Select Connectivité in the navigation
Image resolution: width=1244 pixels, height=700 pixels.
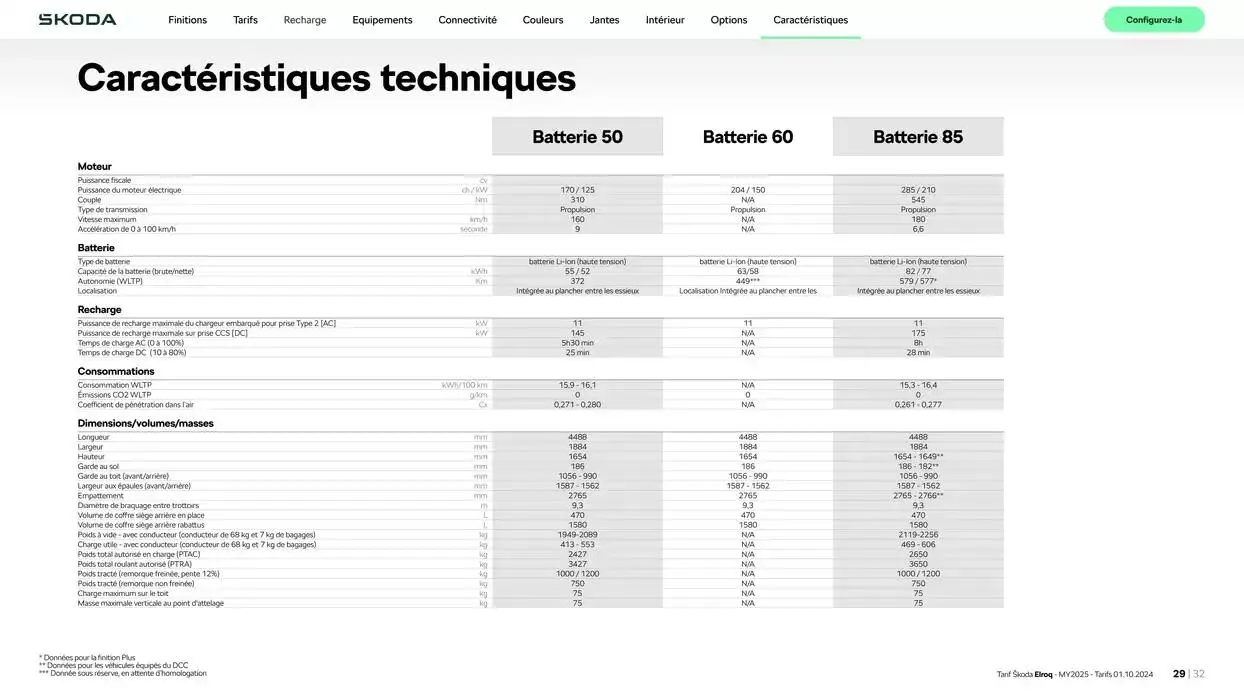[x=467, y=19]
